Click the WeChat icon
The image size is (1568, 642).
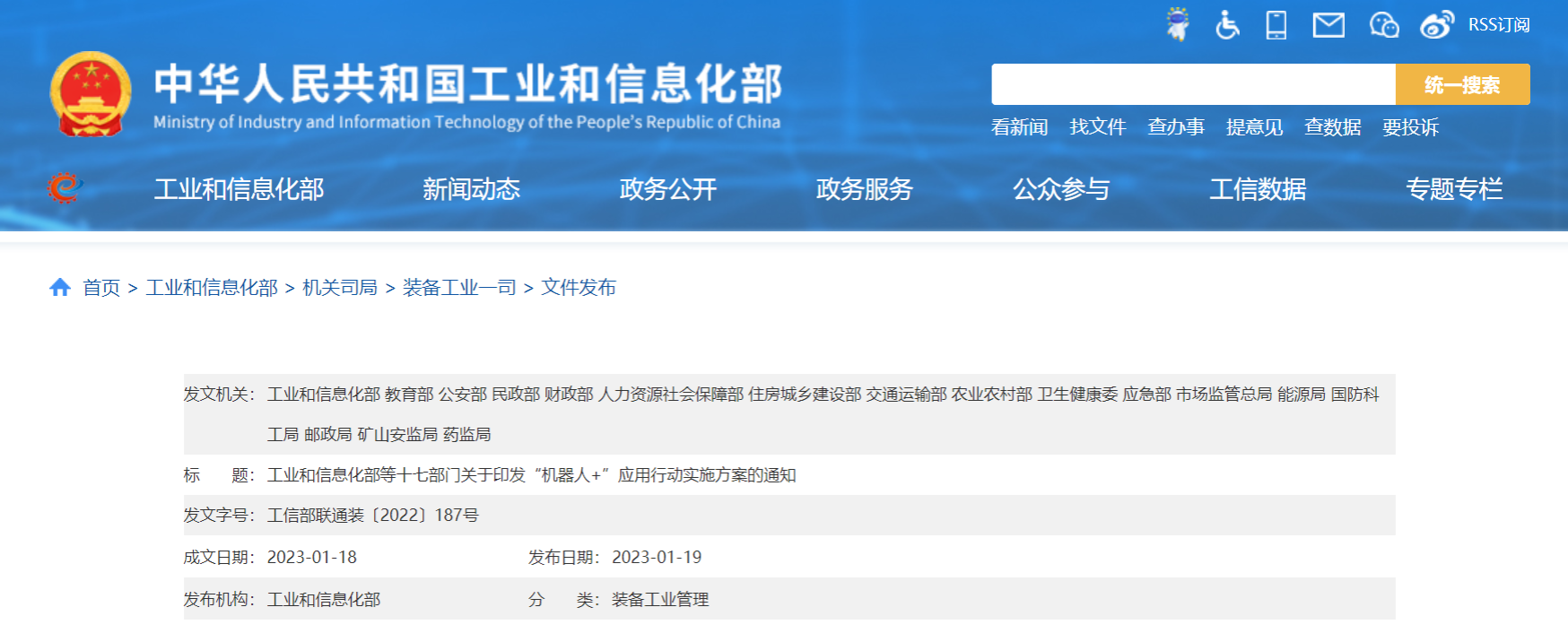click(x=1383, y=25)
